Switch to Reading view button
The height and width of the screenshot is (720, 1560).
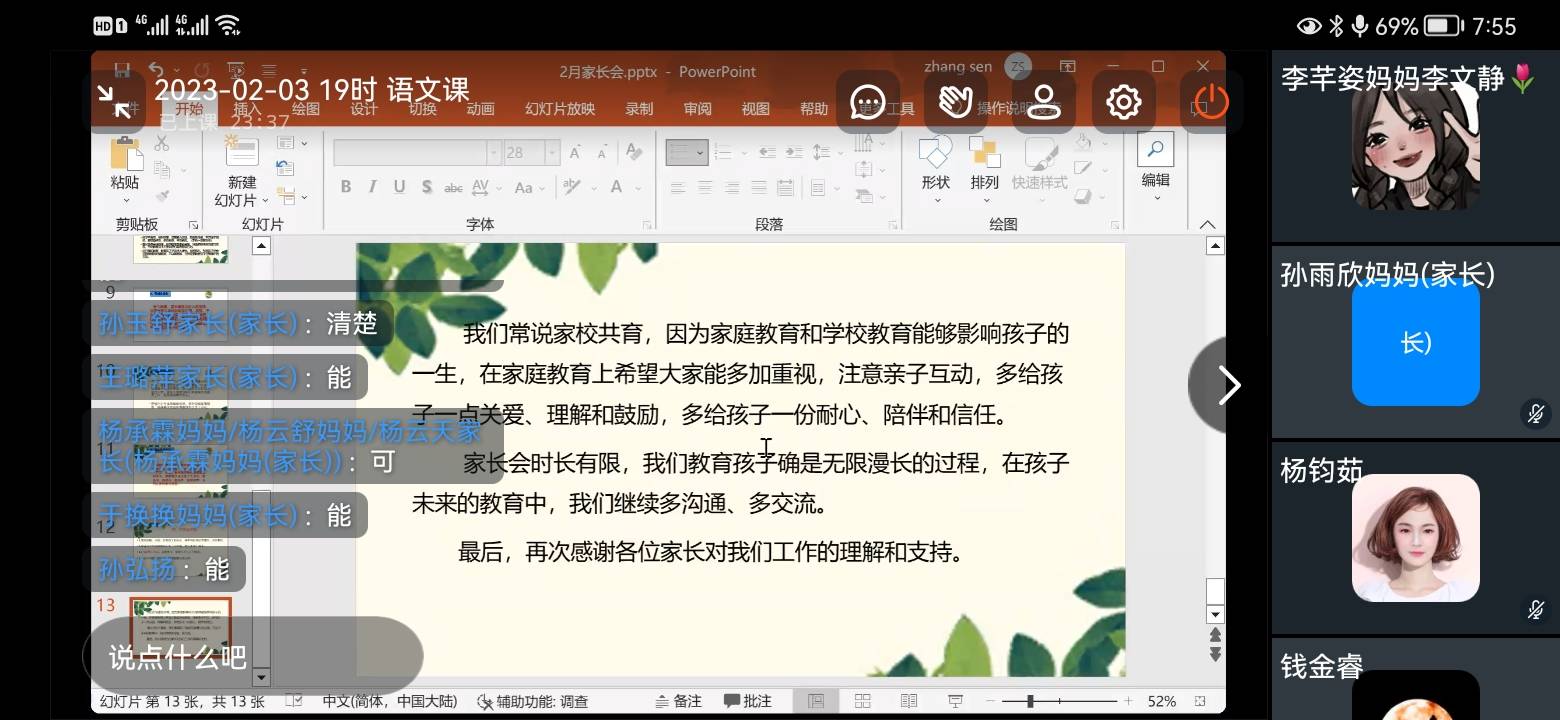(x=909, y=701)
